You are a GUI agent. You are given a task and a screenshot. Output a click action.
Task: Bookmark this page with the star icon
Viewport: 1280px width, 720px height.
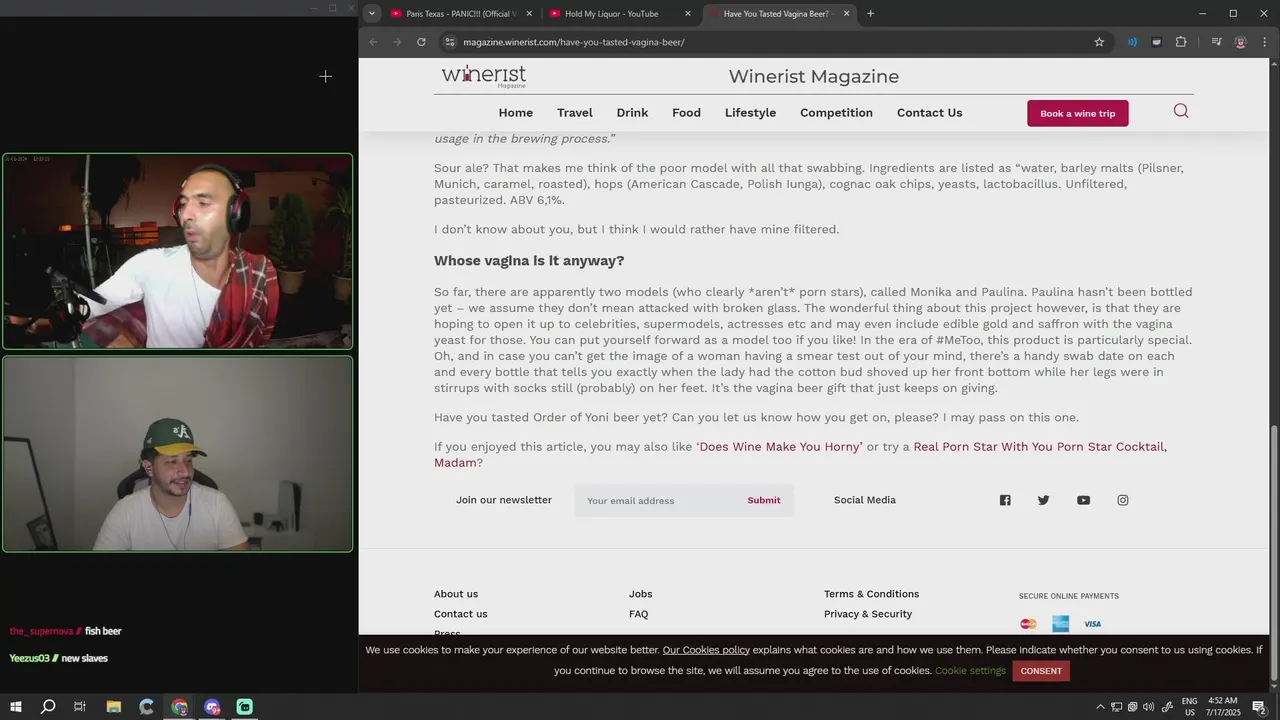click(1099, 42)
